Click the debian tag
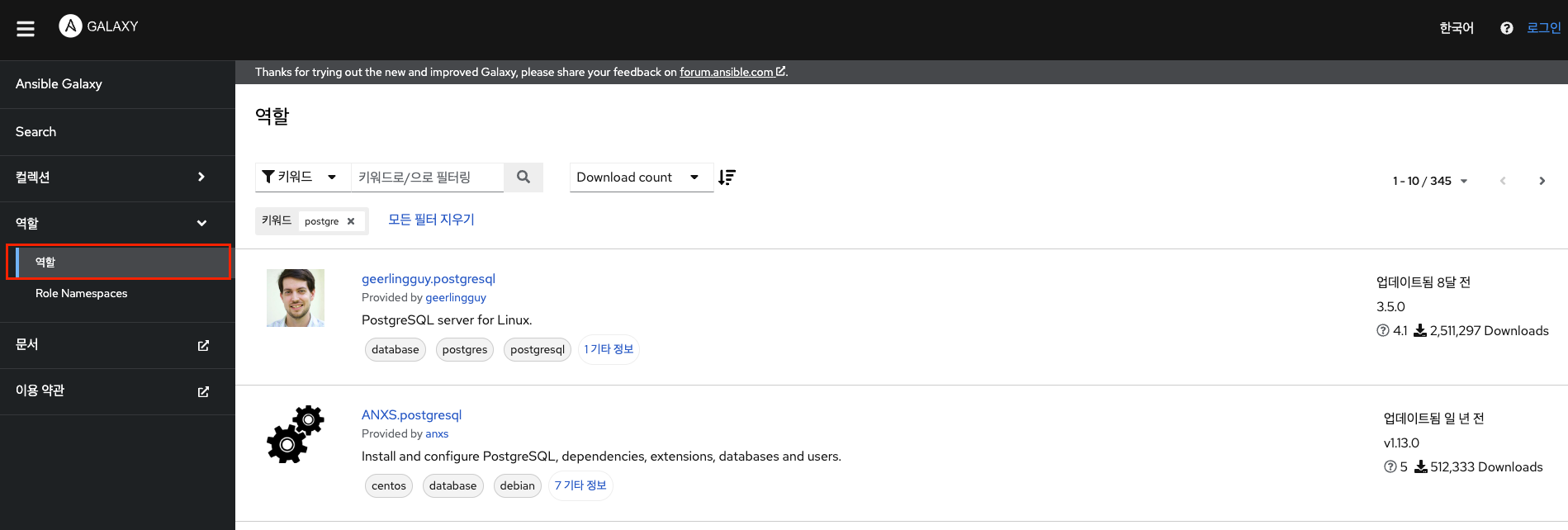 click(518, 486)
